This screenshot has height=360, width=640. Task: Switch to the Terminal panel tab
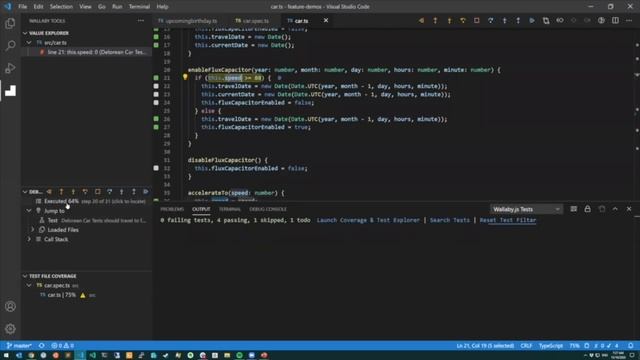click(230, 209)
